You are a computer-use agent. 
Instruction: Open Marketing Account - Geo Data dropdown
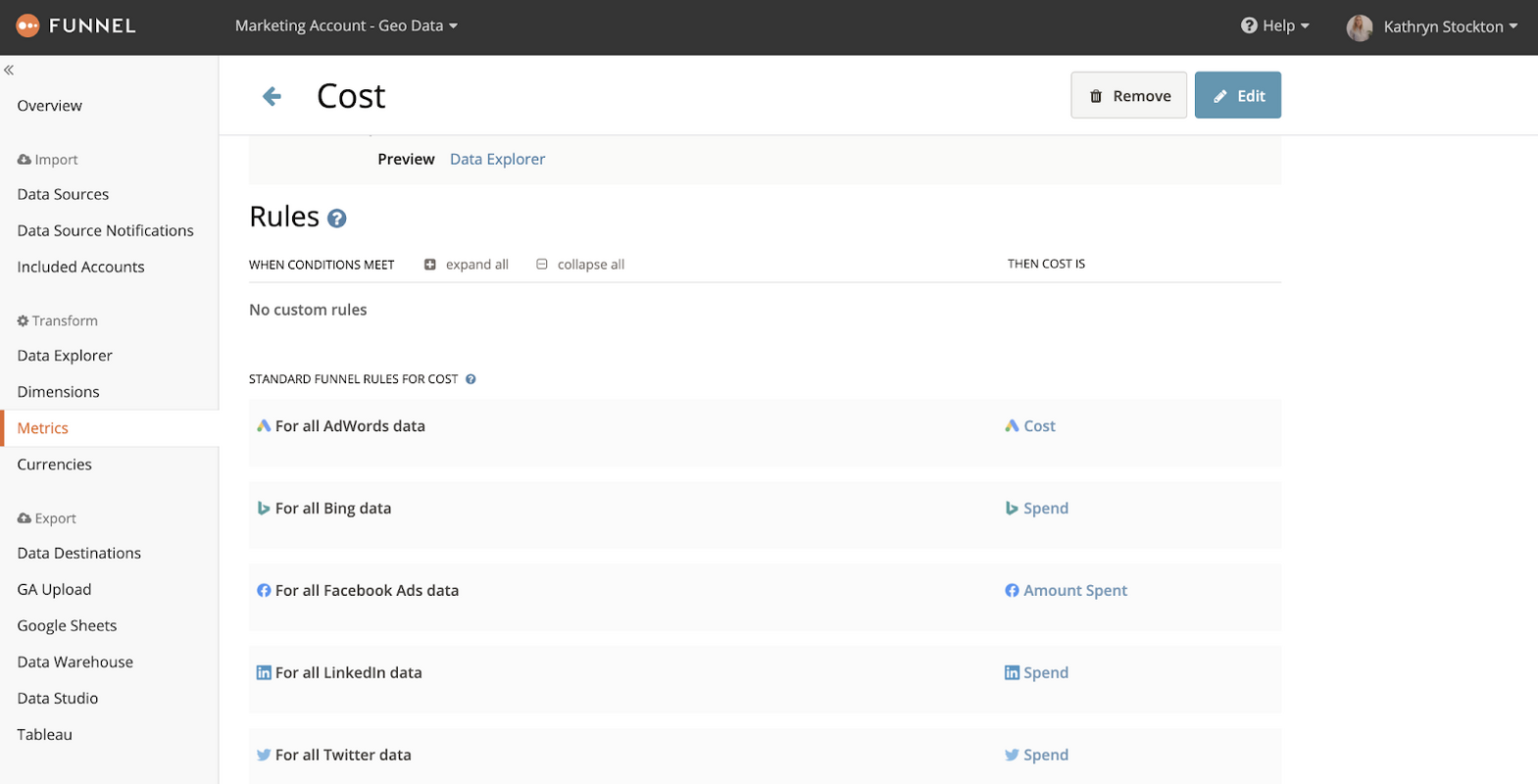pos(346,26)
